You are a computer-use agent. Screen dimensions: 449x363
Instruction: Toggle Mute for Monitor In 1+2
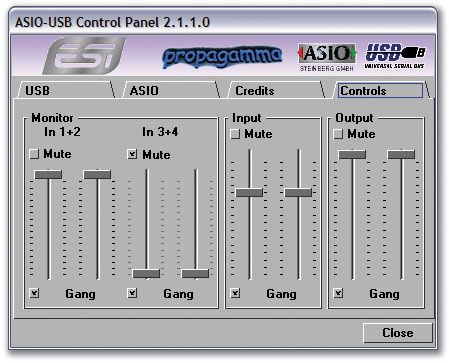point(34,154)
